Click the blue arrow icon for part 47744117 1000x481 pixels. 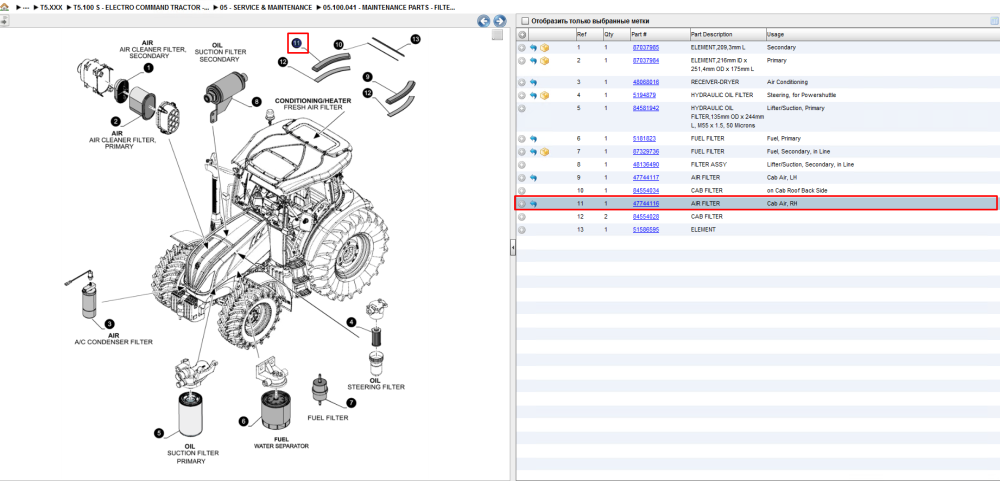tap(533, 177)
